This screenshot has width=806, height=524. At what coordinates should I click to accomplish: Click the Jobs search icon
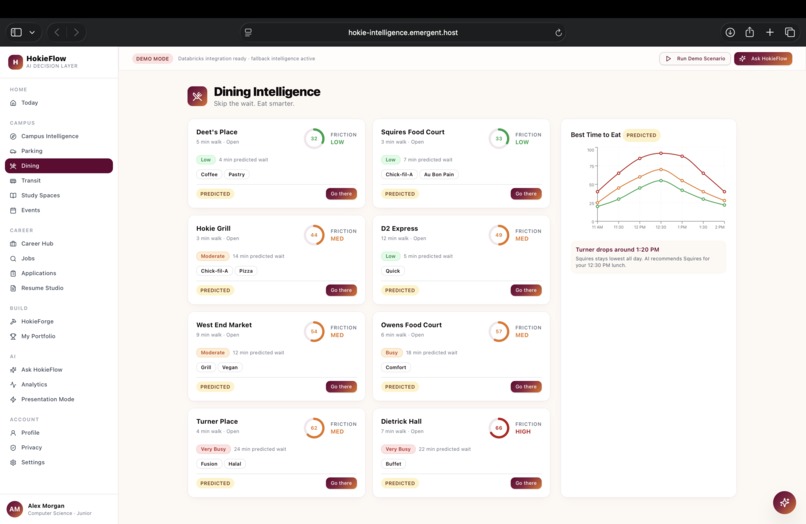click(13, 259)
